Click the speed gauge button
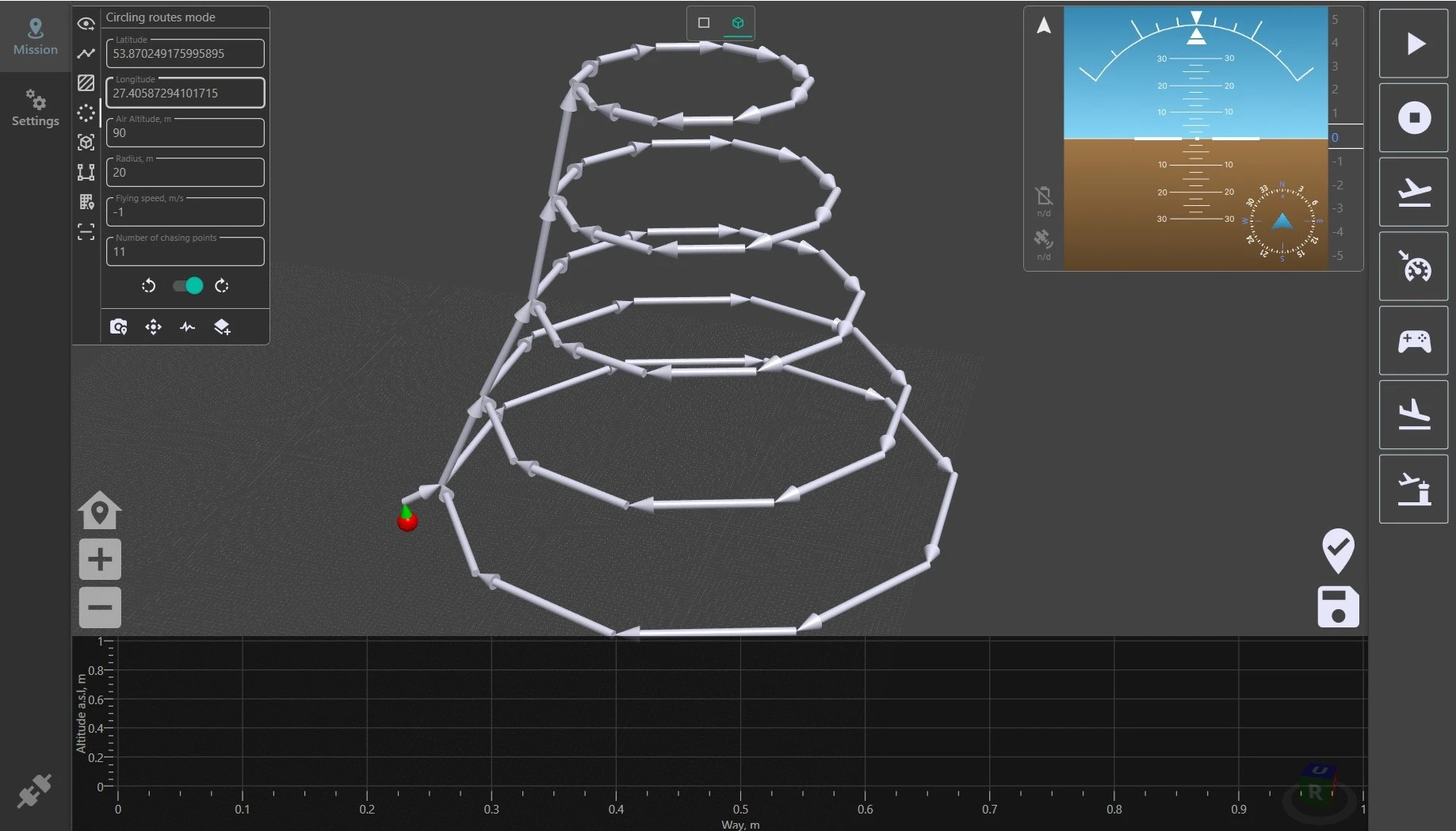This screenshot has height=831, width=1456. point(1414,266)
